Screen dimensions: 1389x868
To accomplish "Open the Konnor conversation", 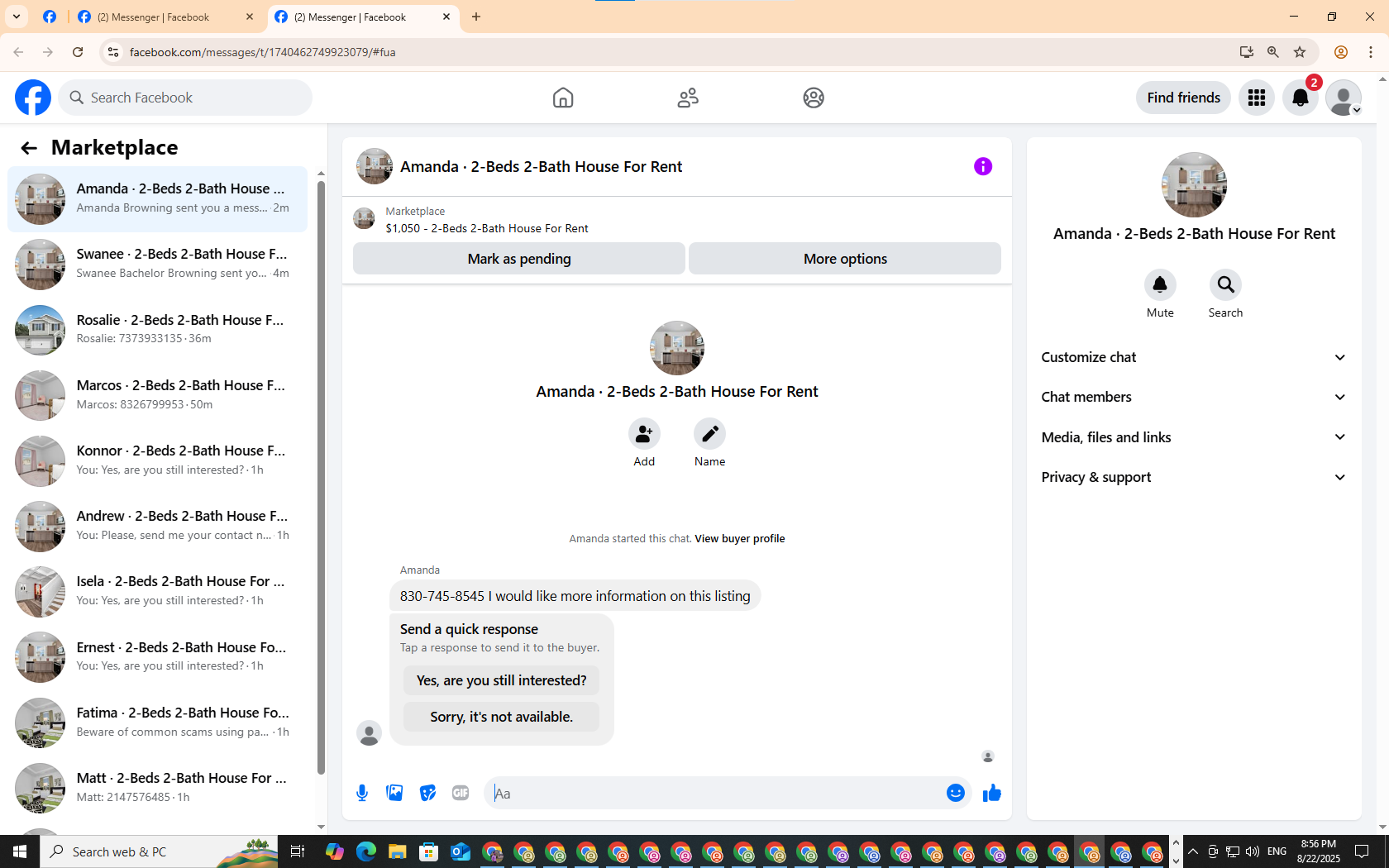I will (x=157, y=460).
